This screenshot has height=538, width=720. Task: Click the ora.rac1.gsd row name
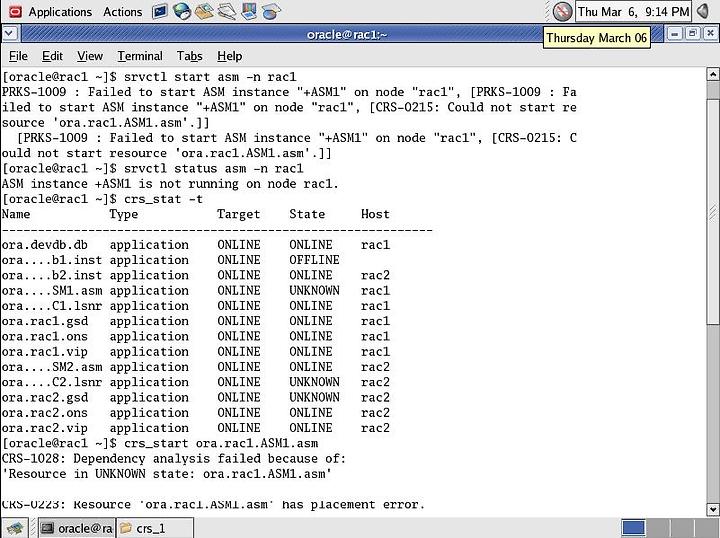(45, 321)
